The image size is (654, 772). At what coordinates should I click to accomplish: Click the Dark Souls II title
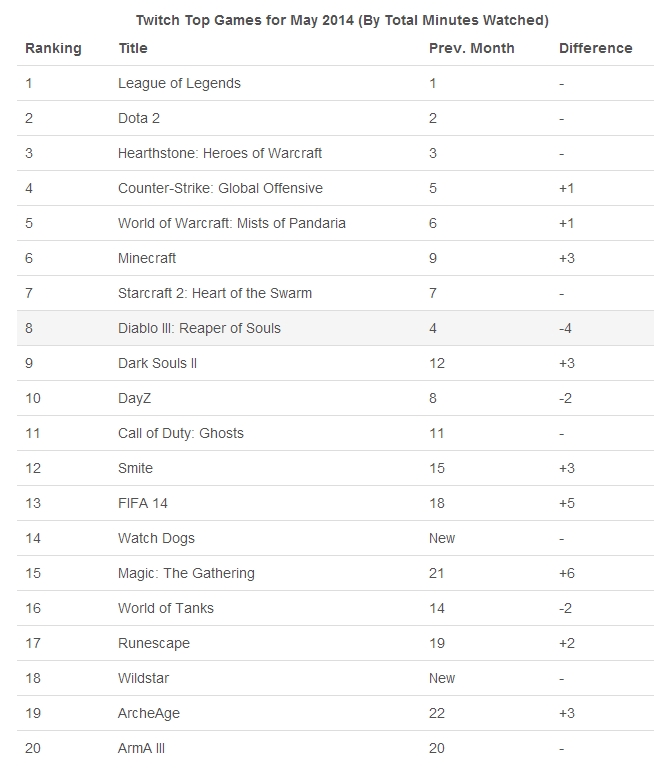[x=157, y=363]
